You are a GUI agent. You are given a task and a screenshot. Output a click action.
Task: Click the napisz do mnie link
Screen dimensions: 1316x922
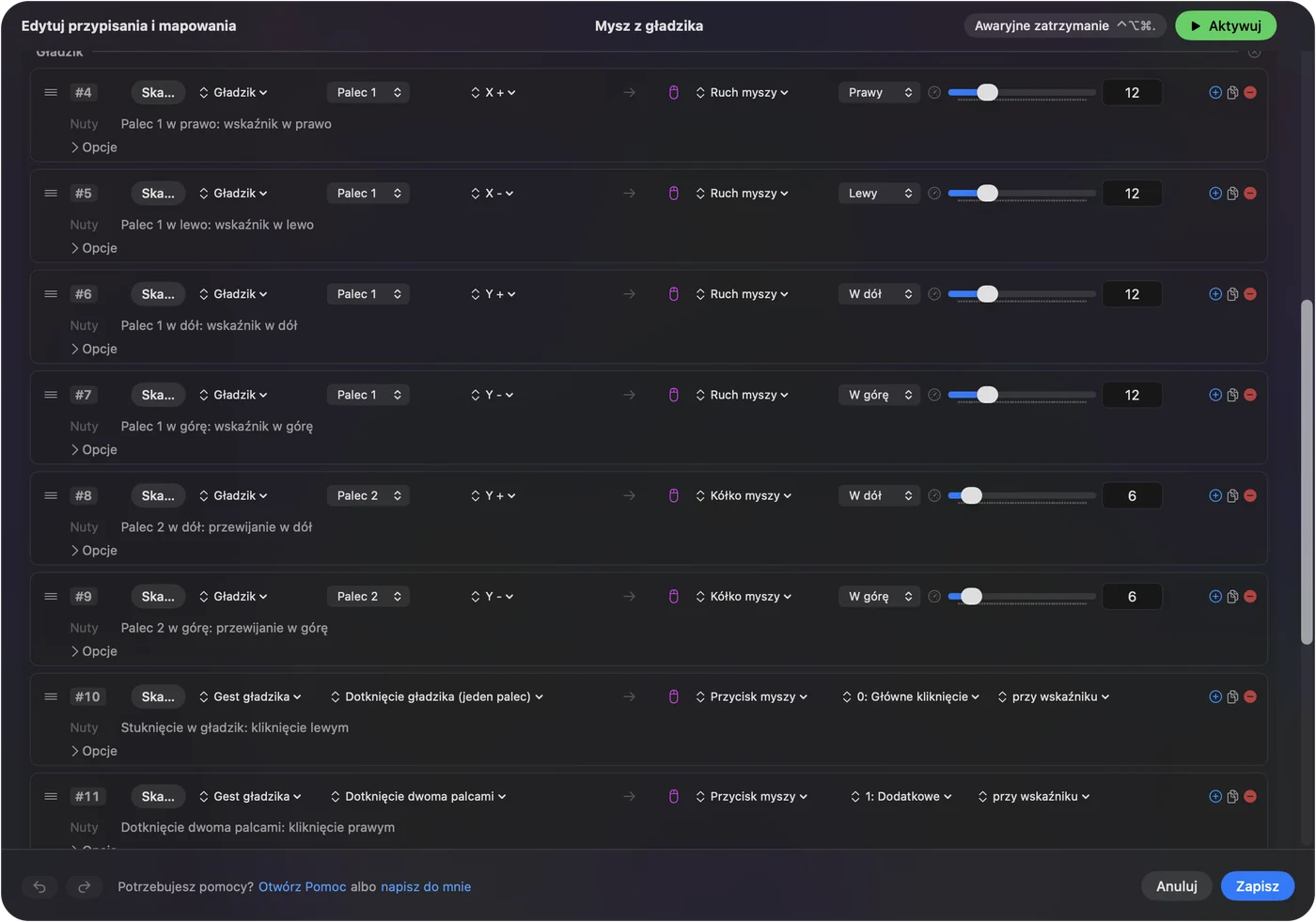(x=426, y=886)
